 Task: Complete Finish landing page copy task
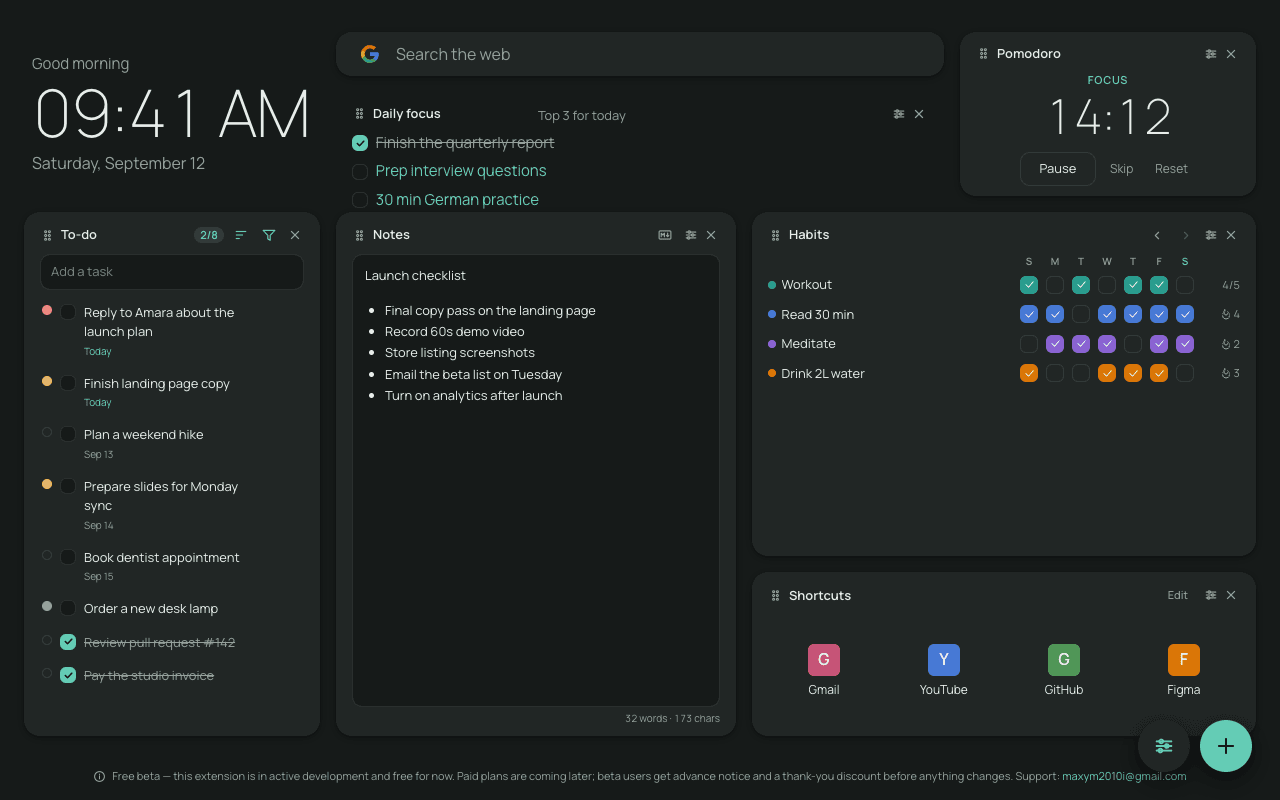[x=68, y=383]
